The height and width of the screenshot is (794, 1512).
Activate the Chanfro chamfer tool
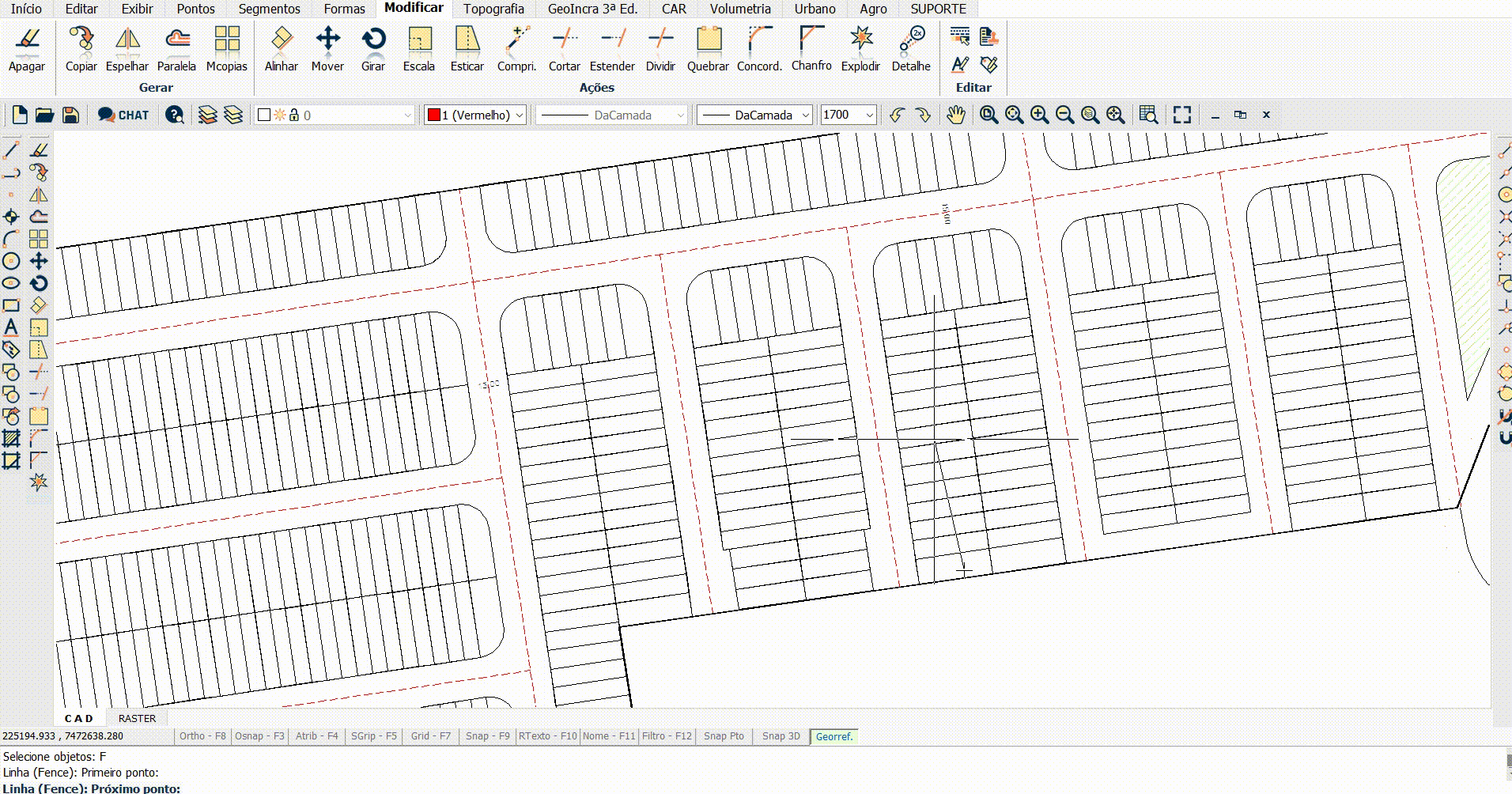pyautogui.click(x=811, y=49)
